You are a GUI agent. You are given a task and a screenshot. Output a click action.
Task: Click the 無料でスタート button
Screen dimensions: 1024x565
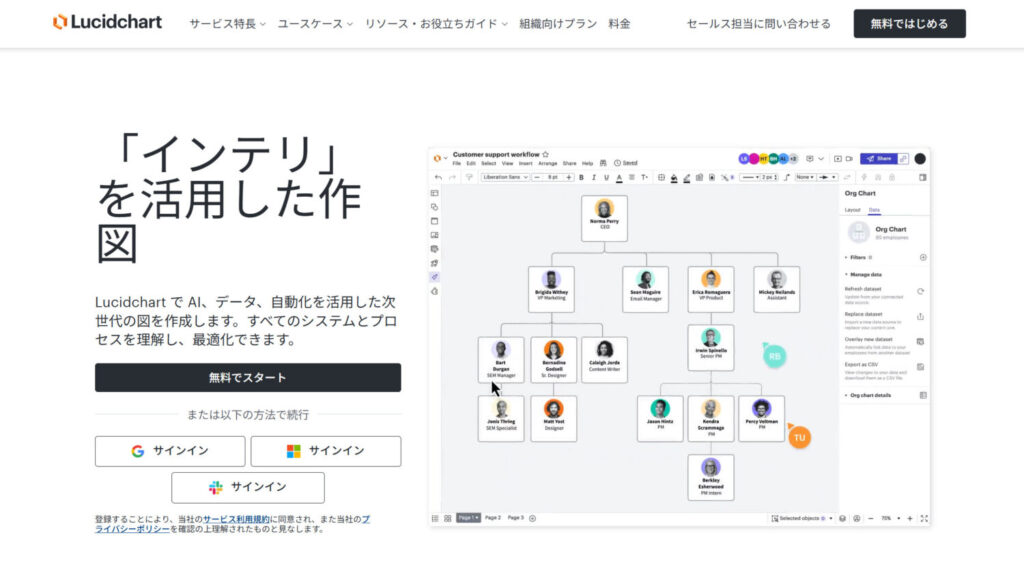(x=248, y=378)
